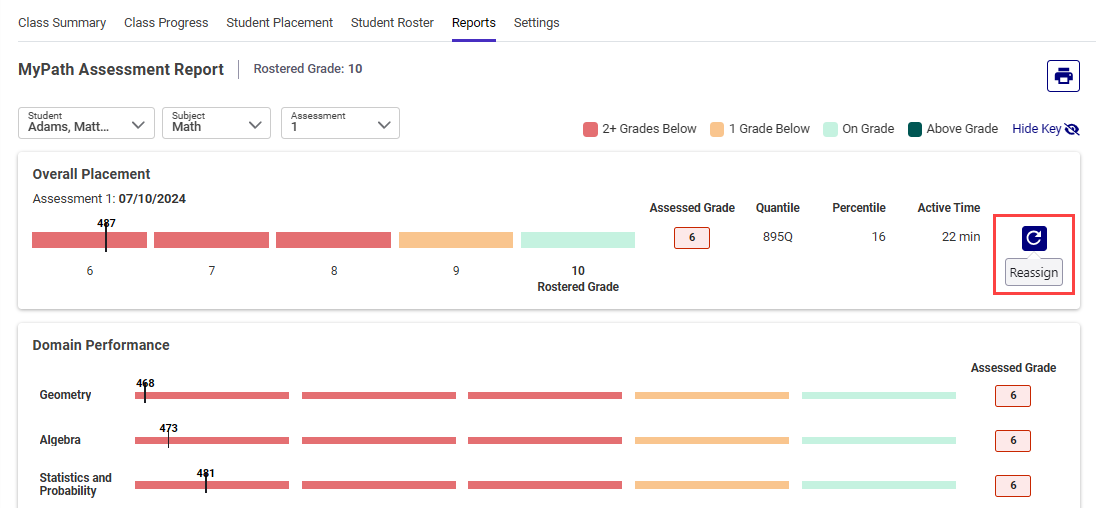The width and height of the screenshot is (1096, 508).
Task: Click Geometry assessed grade 6 badge
Action: 1012,396
